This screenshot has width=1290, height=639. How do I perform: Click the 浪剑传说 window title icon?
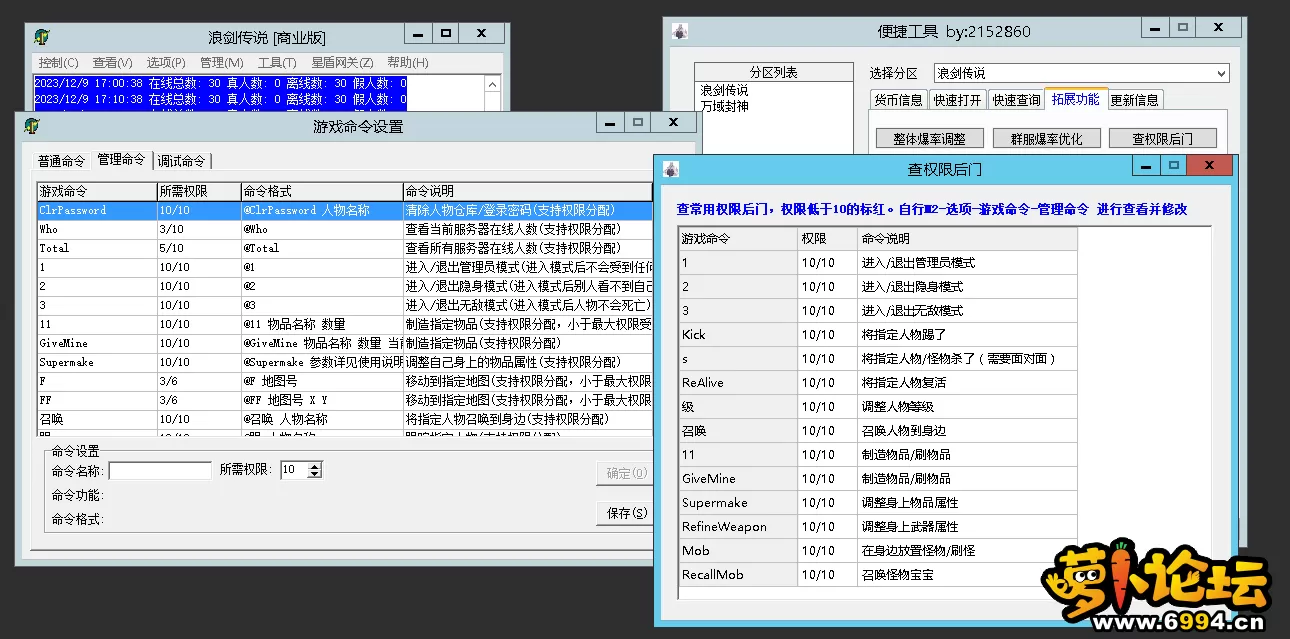tap(42, 37)
